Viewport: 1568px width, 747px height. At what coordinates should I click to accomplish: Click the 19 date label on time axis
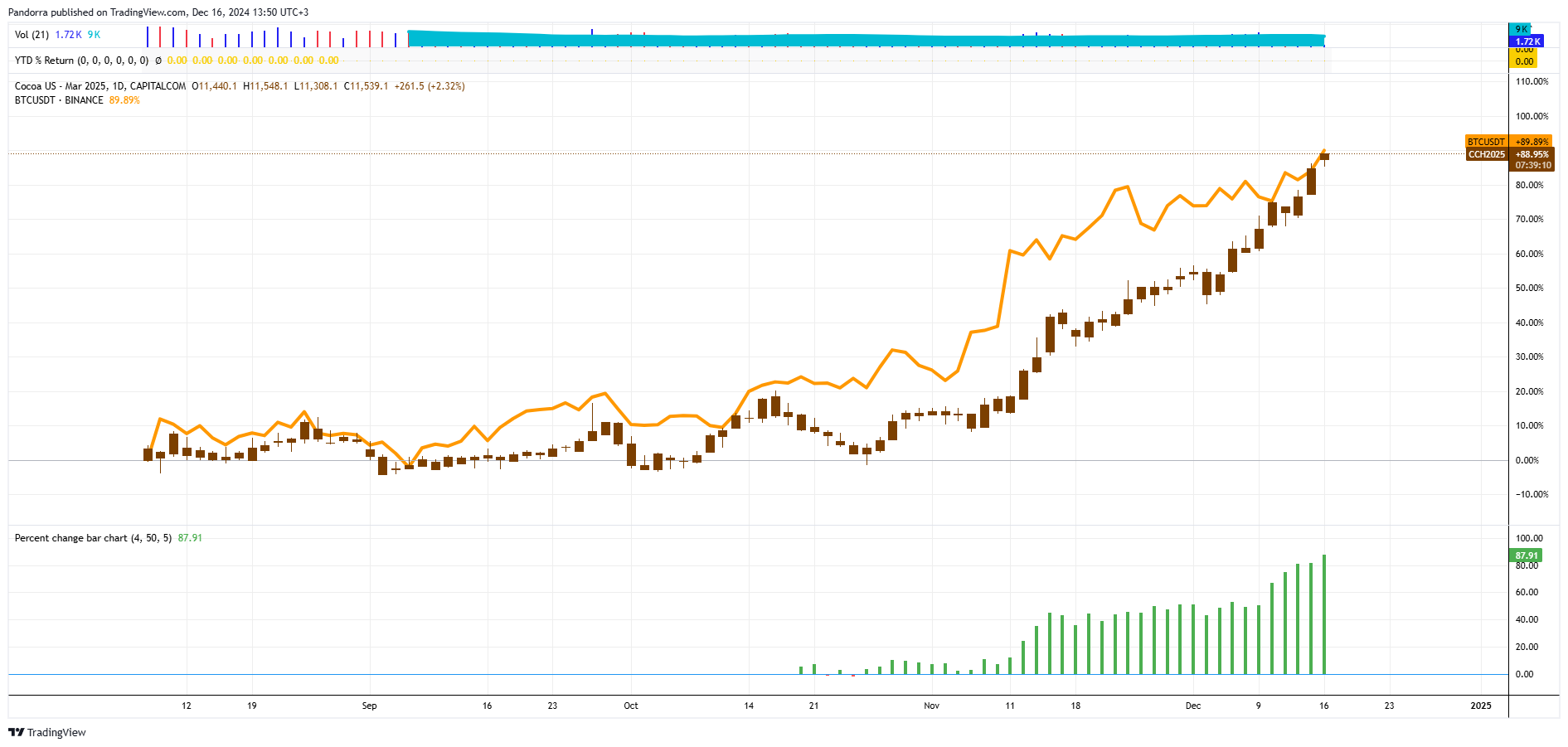coord(252,706)
